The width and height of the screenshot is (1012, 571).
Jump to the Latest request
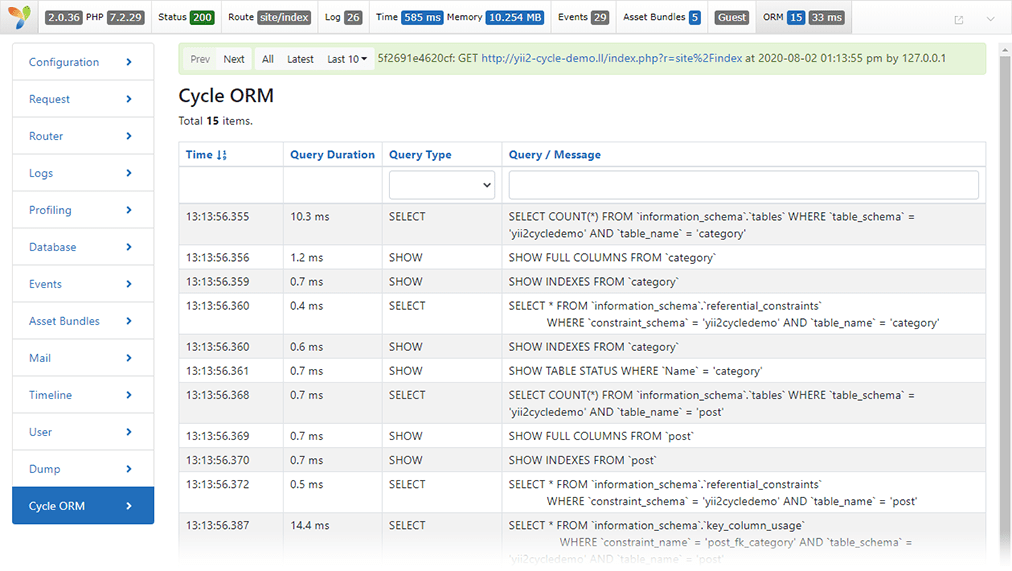300,59
